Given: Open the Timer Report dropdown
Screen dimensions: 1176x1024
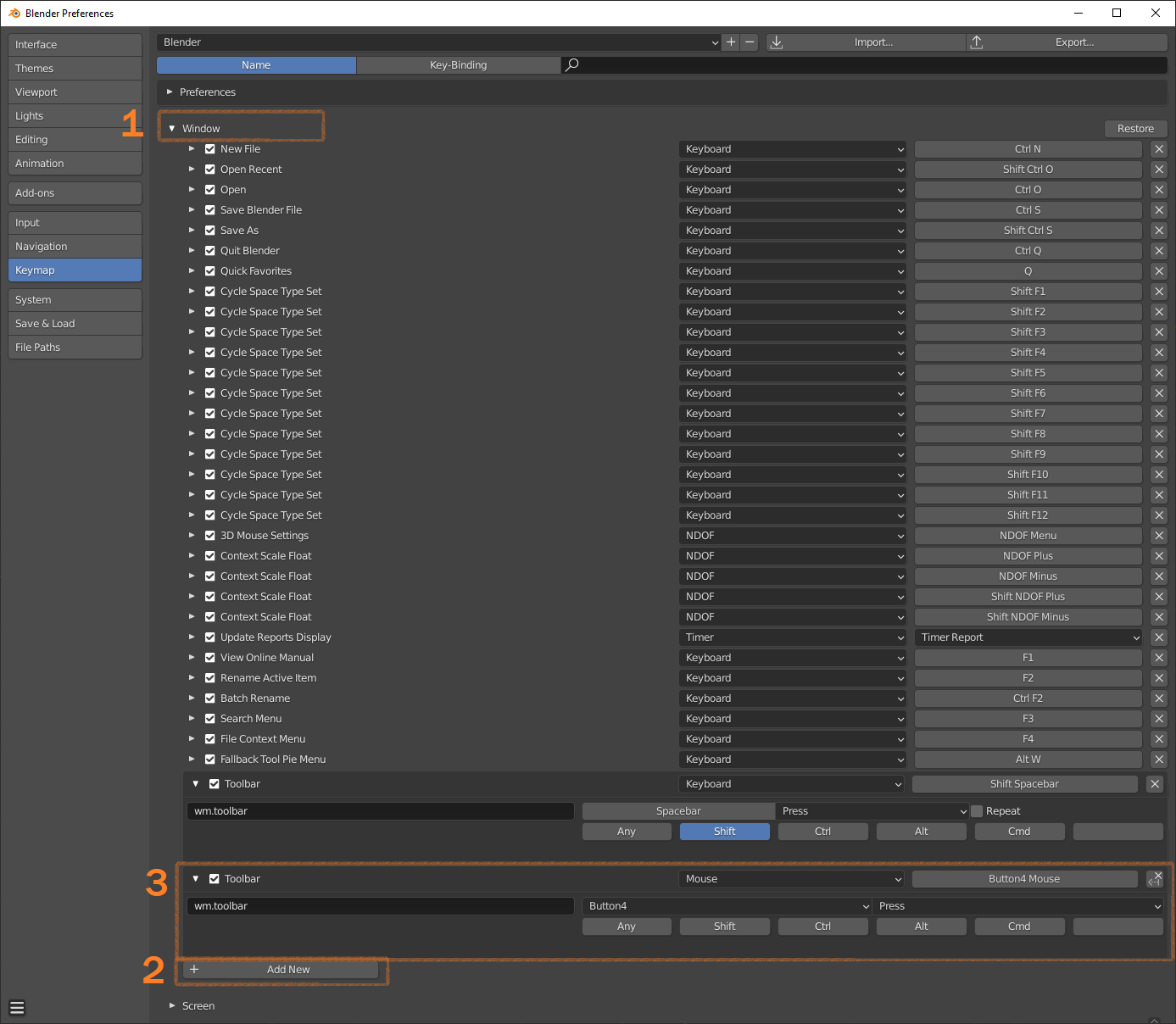Looking at the screenshot, I should click(1028, 637).
